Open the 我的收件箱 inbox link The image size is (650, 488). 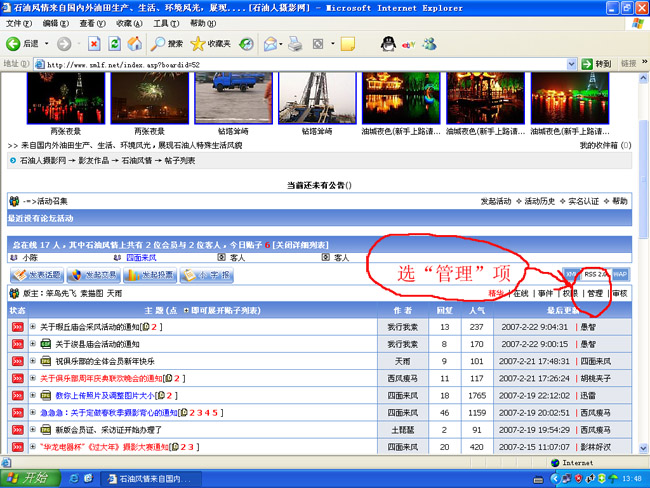tap(605, 145)
